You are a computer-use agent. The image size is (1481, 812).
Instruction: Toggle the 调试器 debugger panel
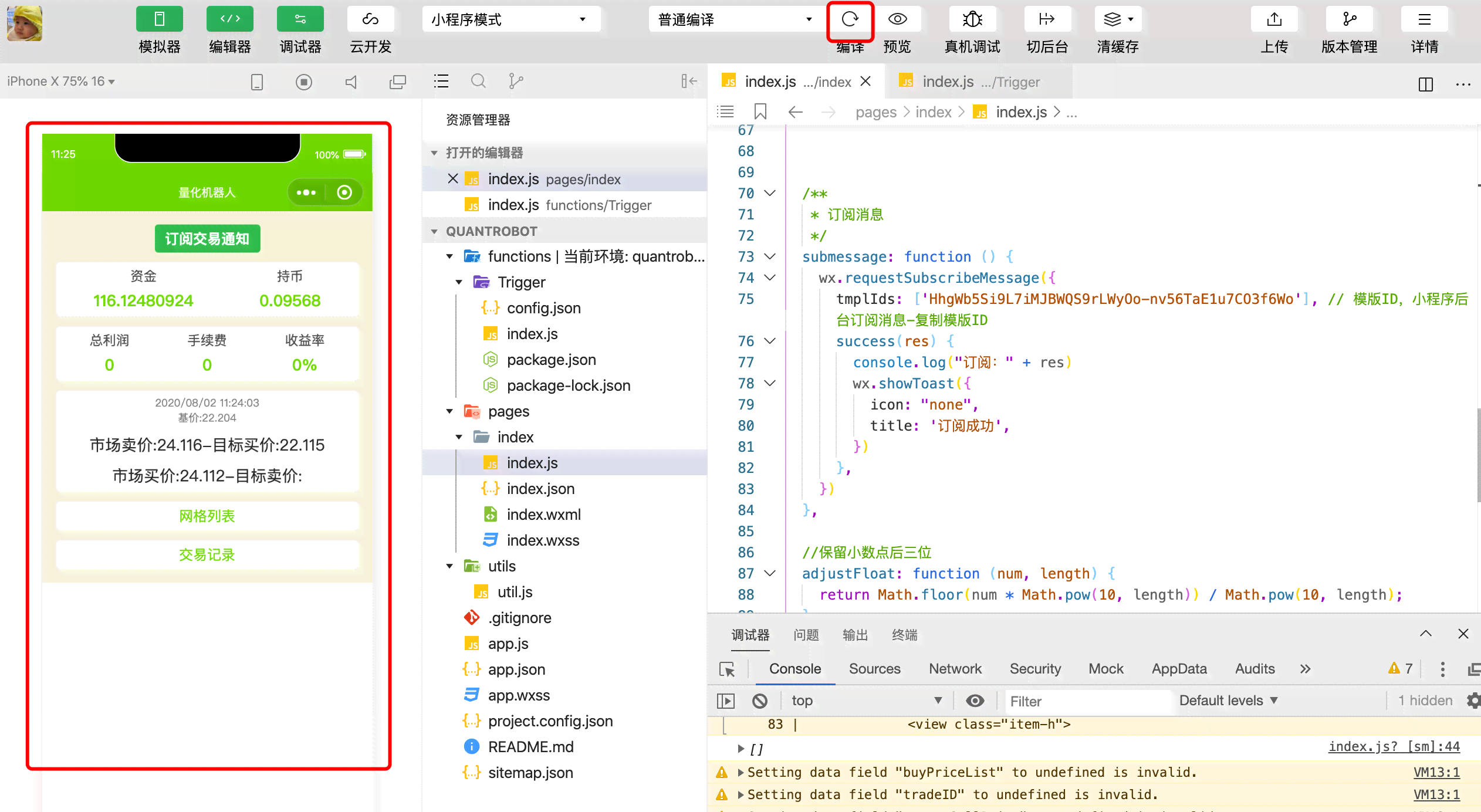[300, 19]
